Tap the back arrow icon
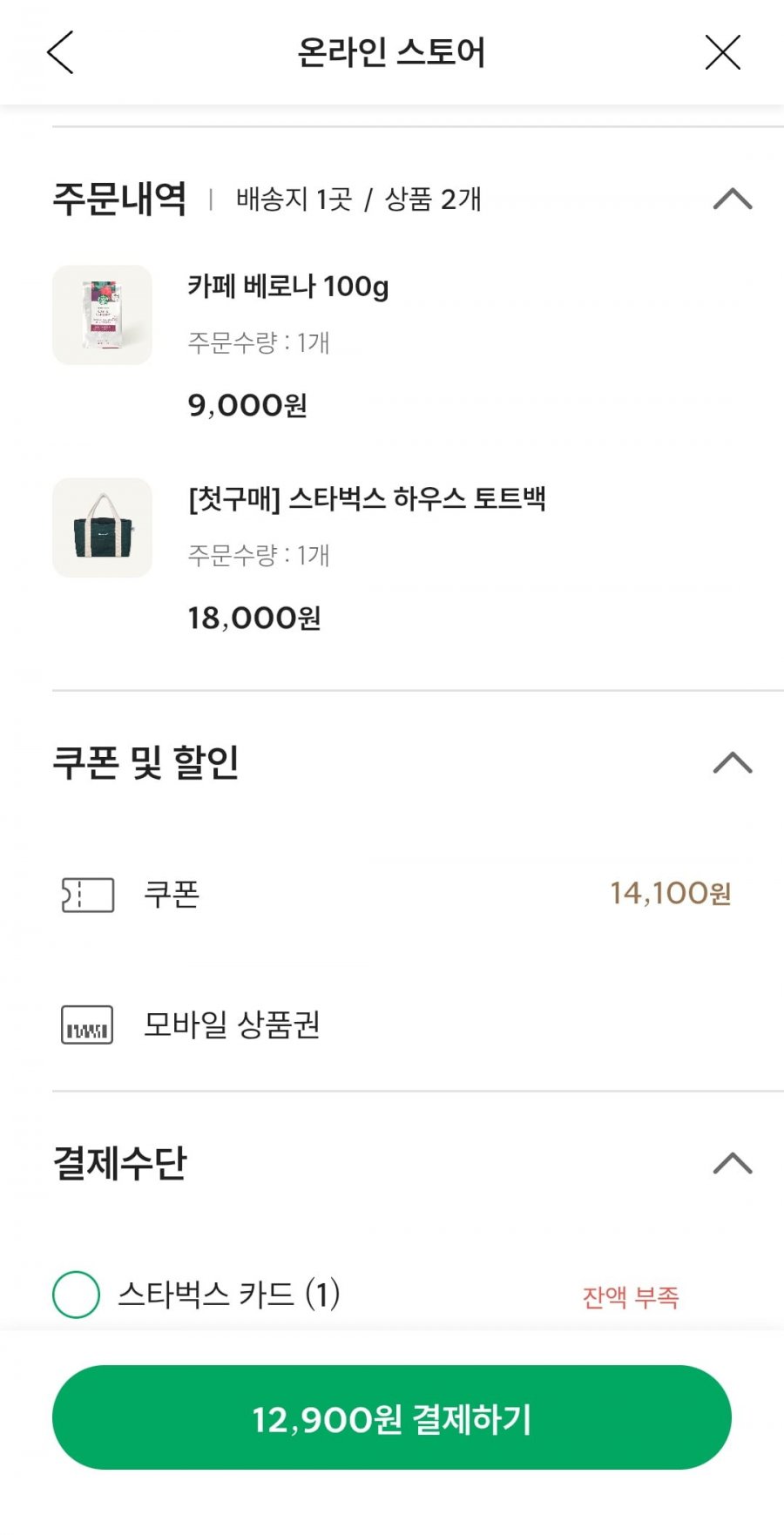The image size is (784, 1535). pos(60,53)
